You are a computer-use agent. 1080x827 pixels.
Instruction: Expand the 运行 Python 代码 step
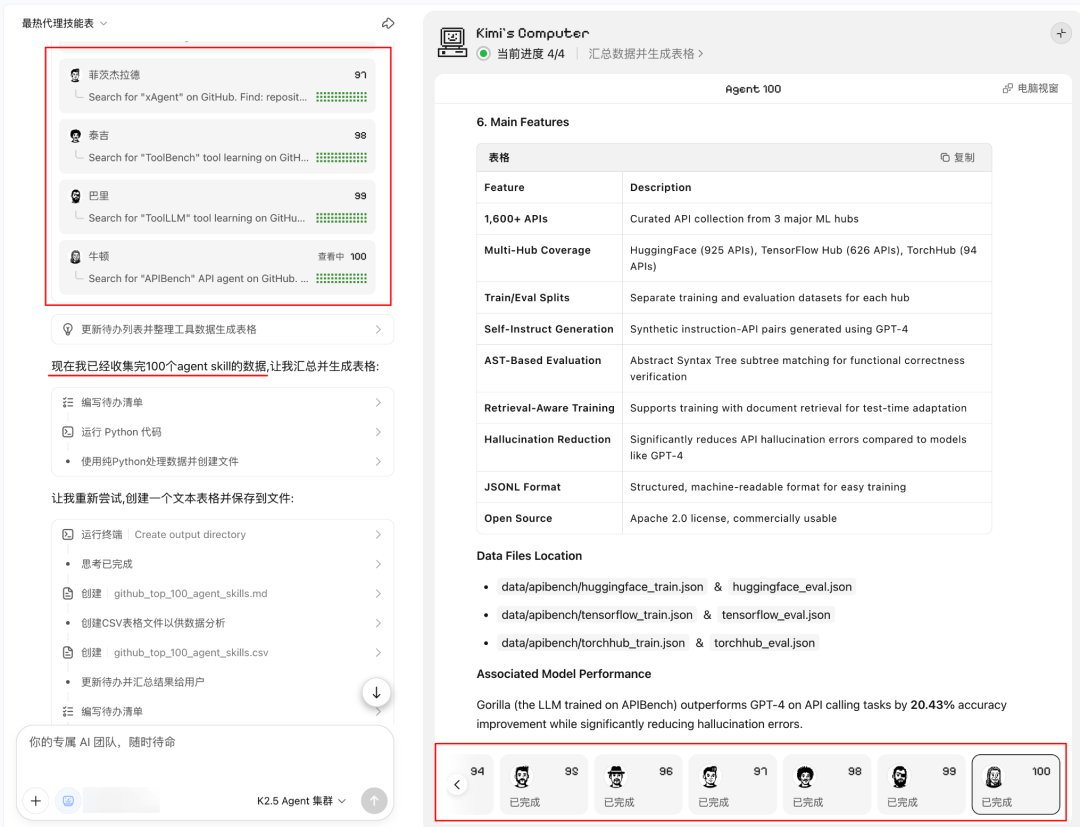[x=222, y=432]
